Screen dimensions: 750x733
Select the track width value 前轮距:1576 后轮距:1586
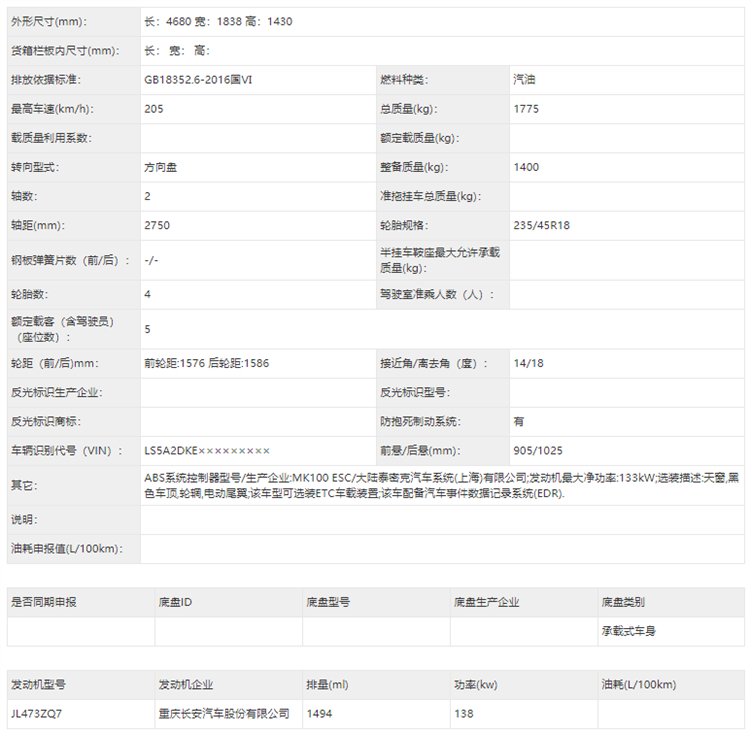(207, 364)
